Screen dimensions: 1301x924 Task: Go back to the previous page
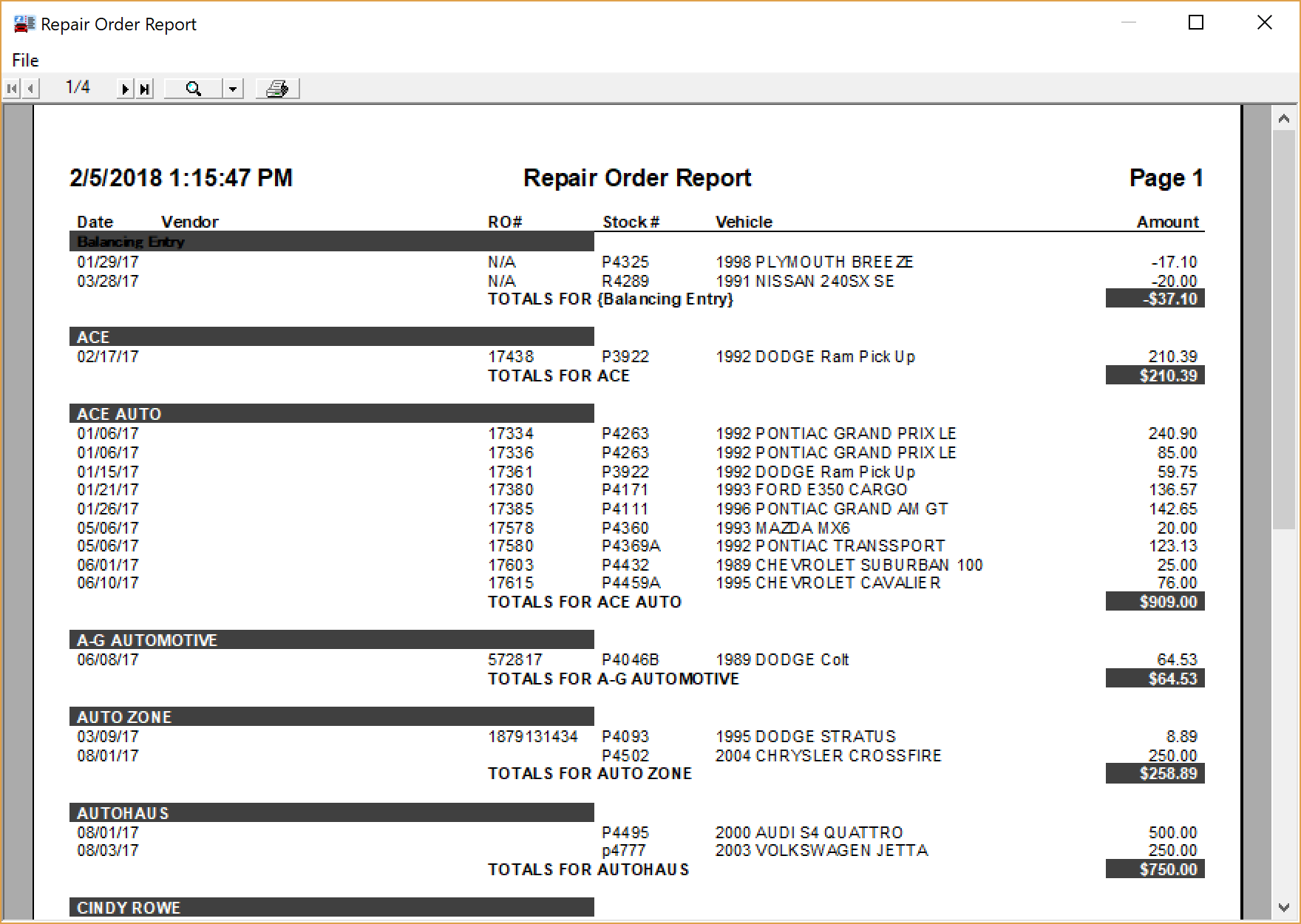click(30, 88)
